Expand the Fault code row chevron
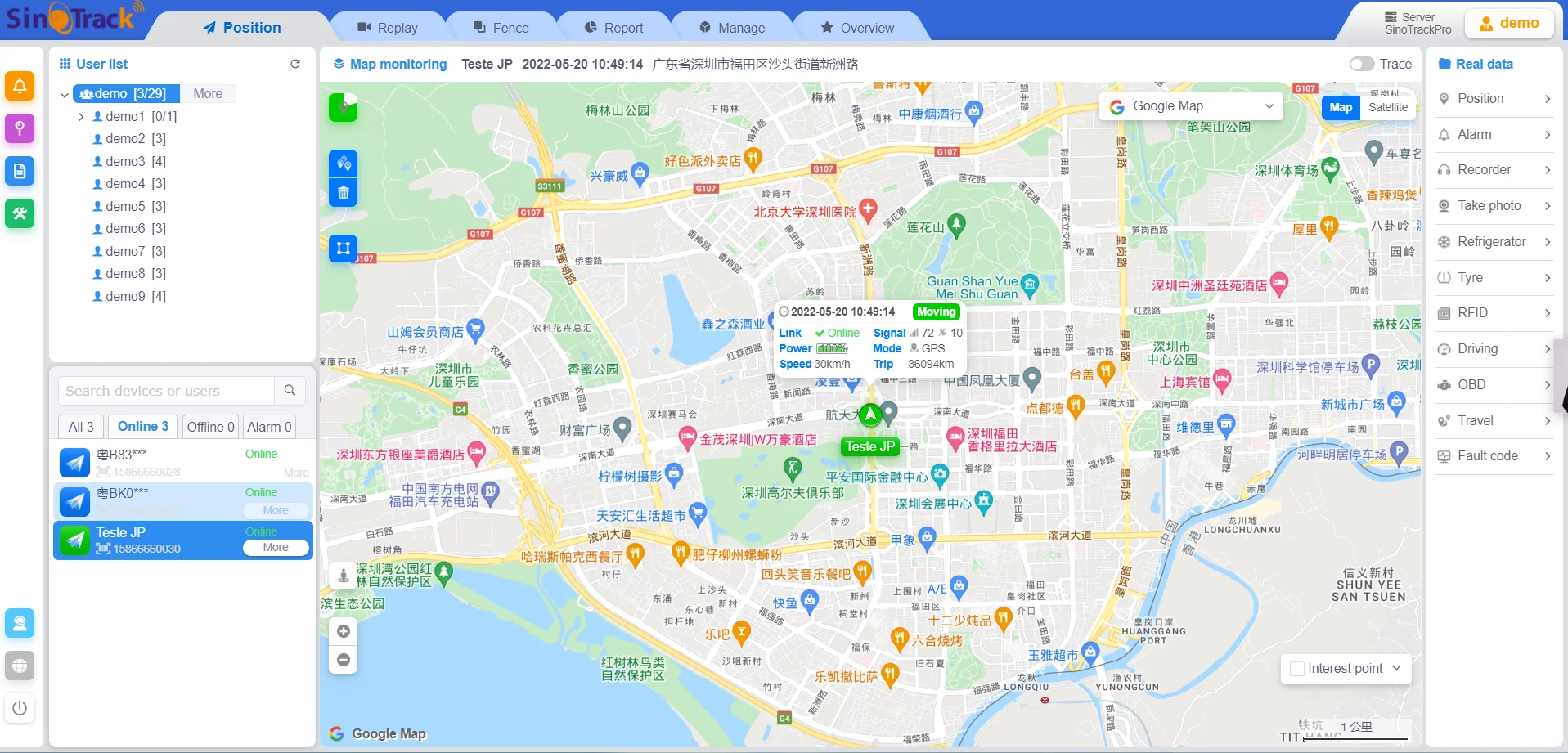The height and width of the screenshot is (753, 1568). [x=1548, y=456]
